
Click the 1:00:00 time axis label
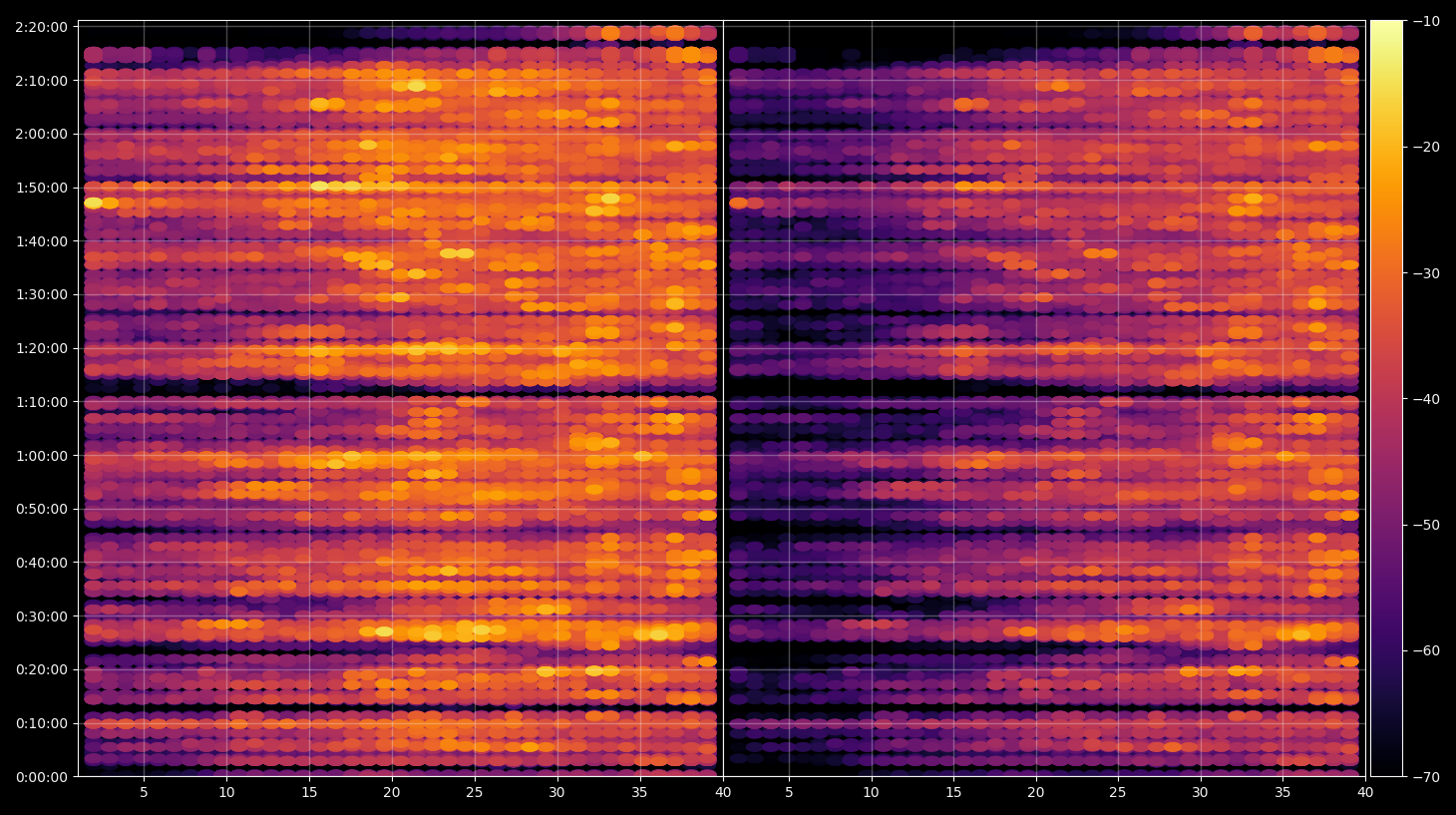[42, 456]
